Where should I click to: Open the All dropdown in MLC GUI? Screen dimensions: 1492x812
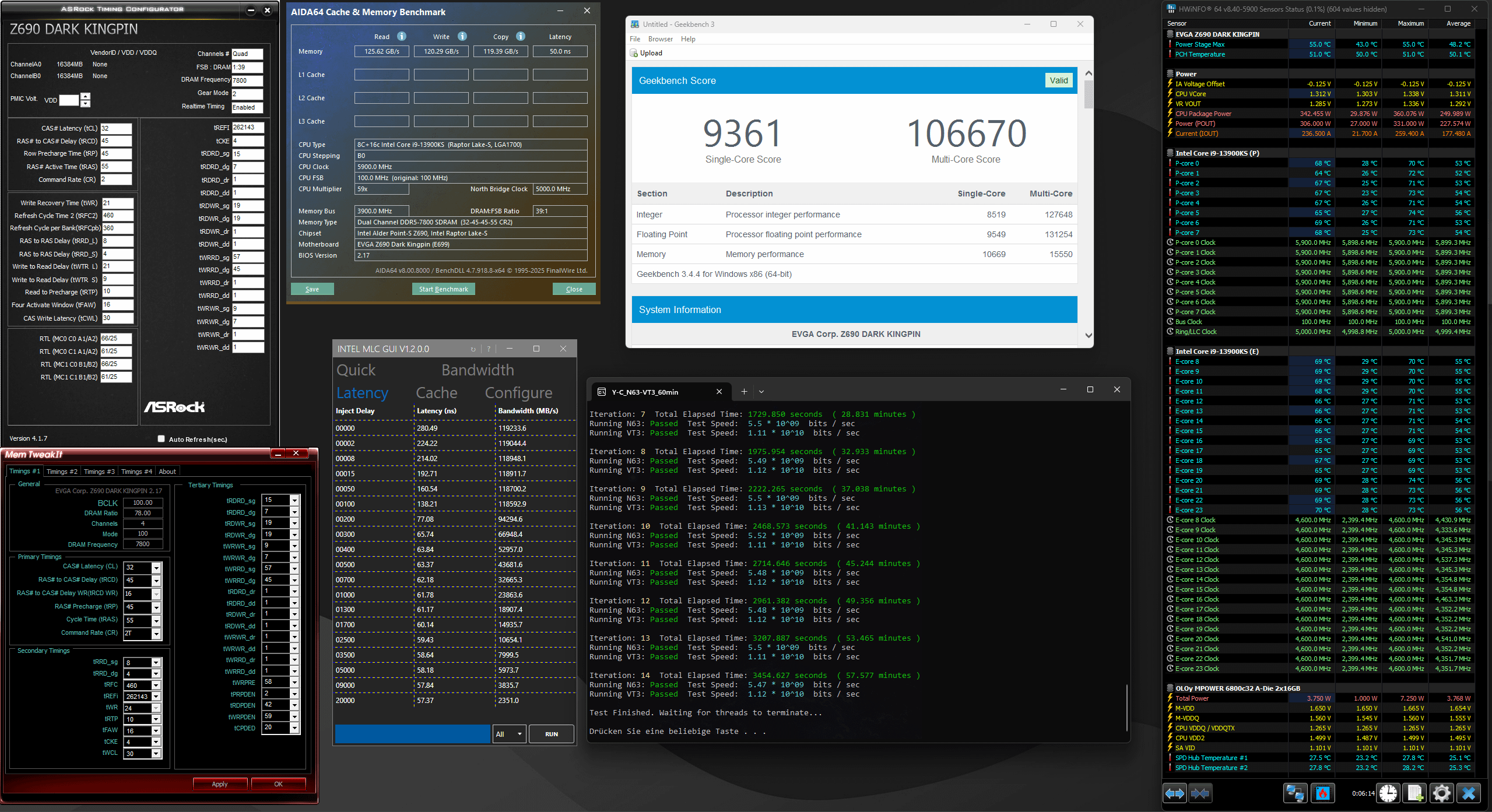pyautogui.click(x=509, y=734)
